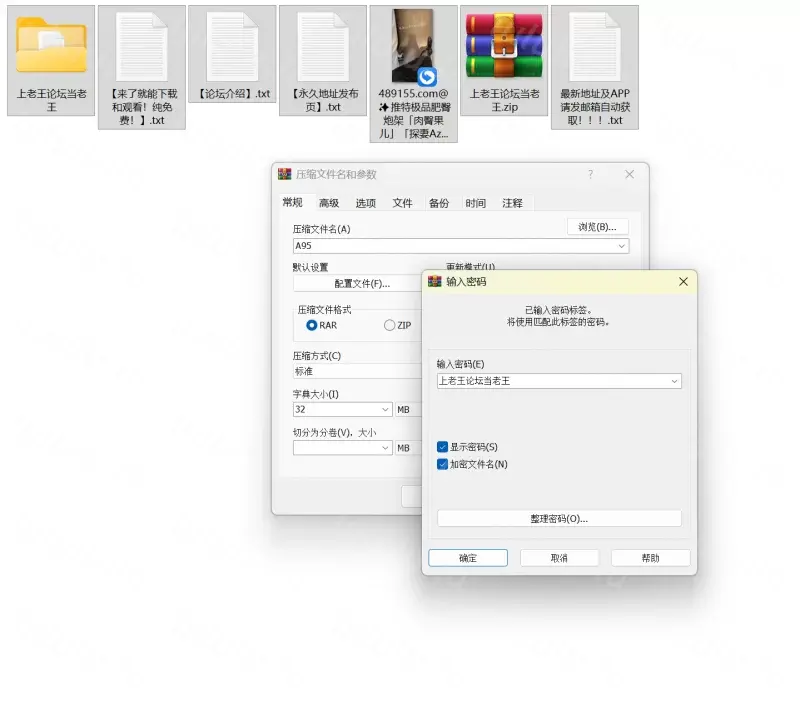
Task: Open the MB unit box beside dictionary size
Action: [x=408, y=410]
